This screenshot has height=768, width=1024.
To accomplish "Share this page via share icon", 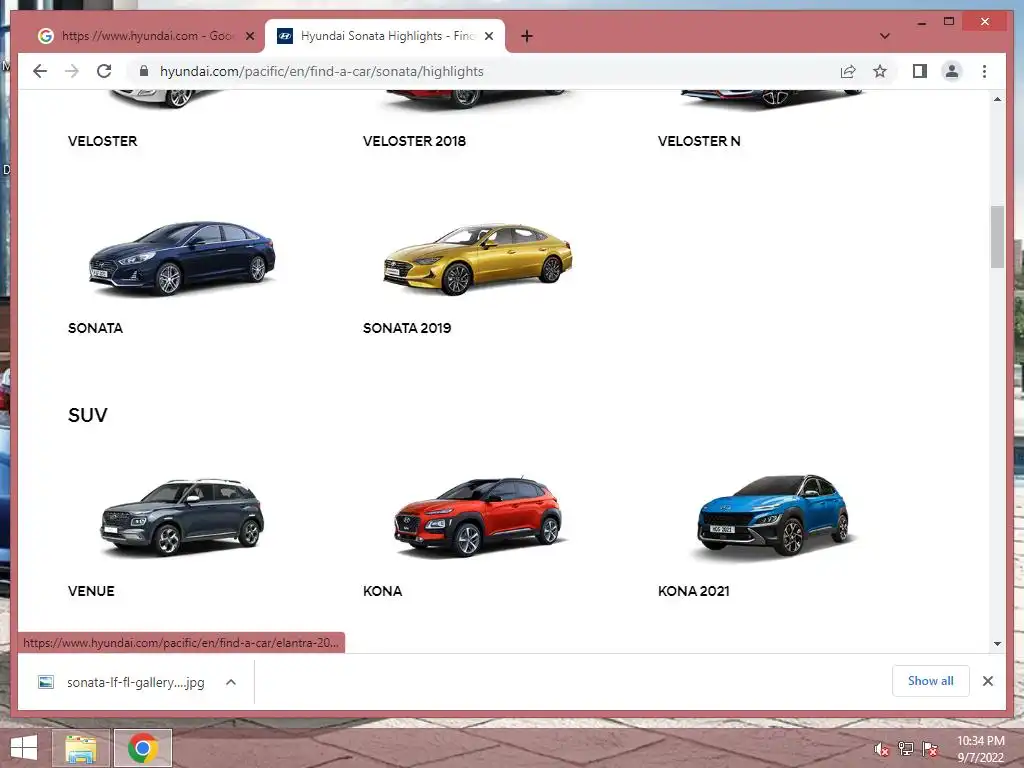I will coord(848,71).
